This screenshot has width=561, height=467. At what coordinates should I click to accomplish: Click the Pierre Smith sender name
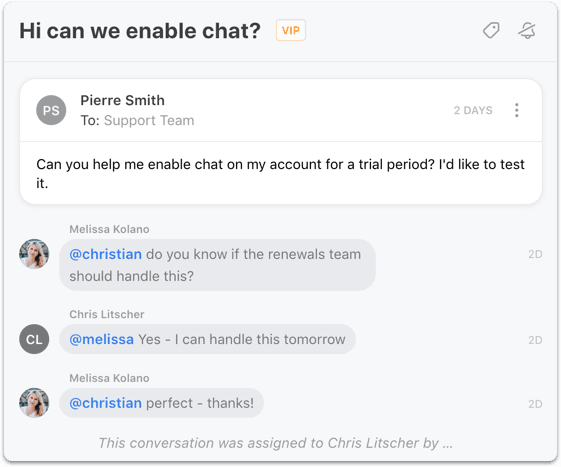[122, 101]
